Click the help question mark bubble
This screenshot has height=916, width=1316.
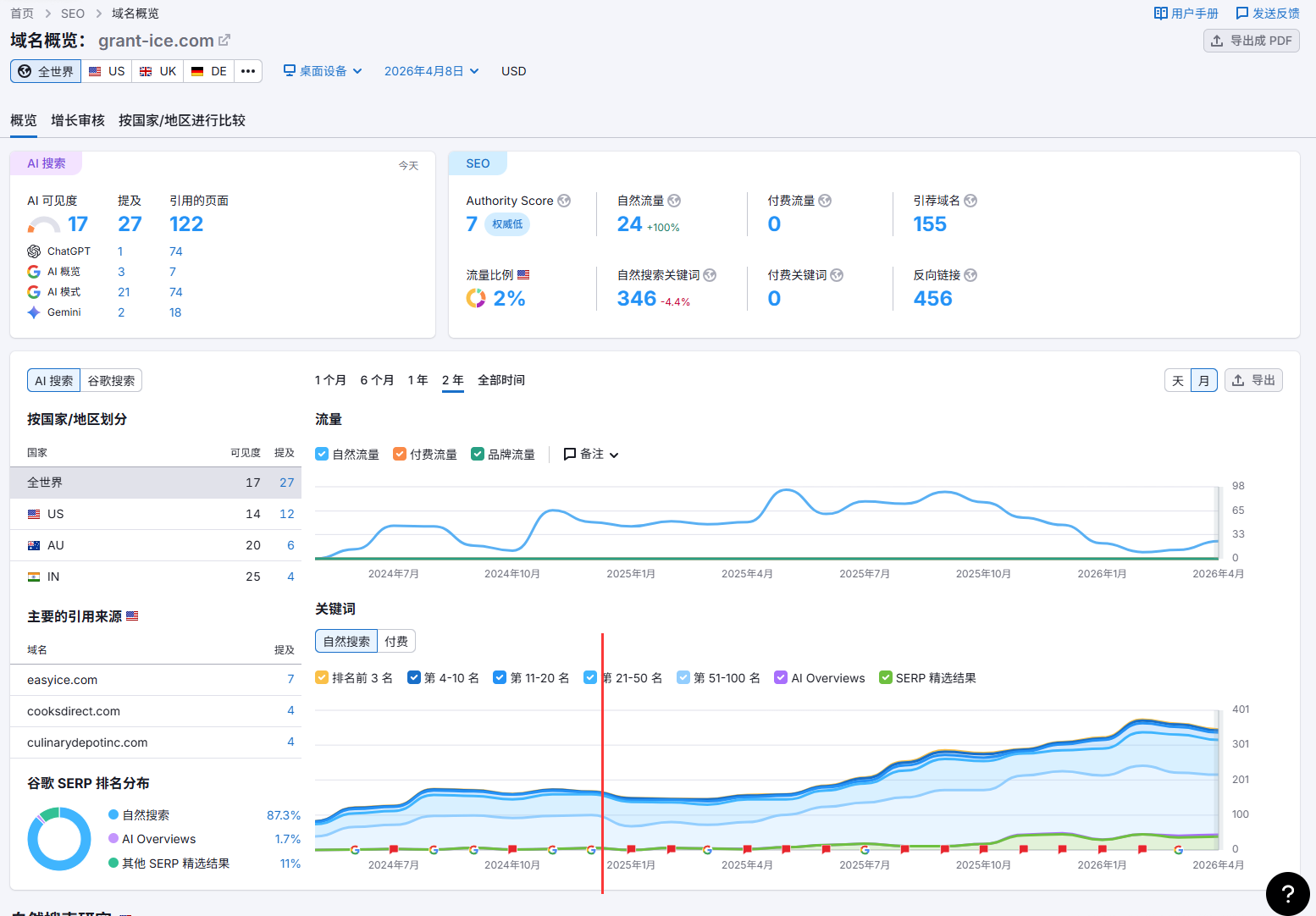coord(1287,893)
